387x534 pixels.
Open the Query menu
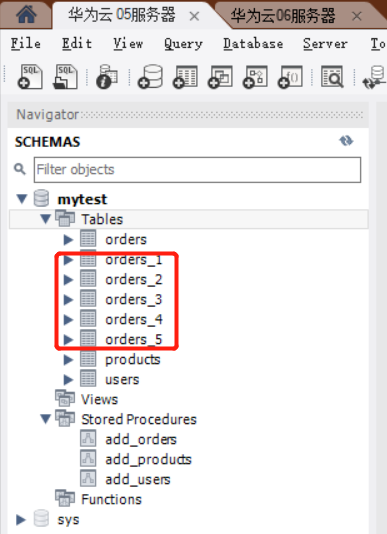pos(183,44)
